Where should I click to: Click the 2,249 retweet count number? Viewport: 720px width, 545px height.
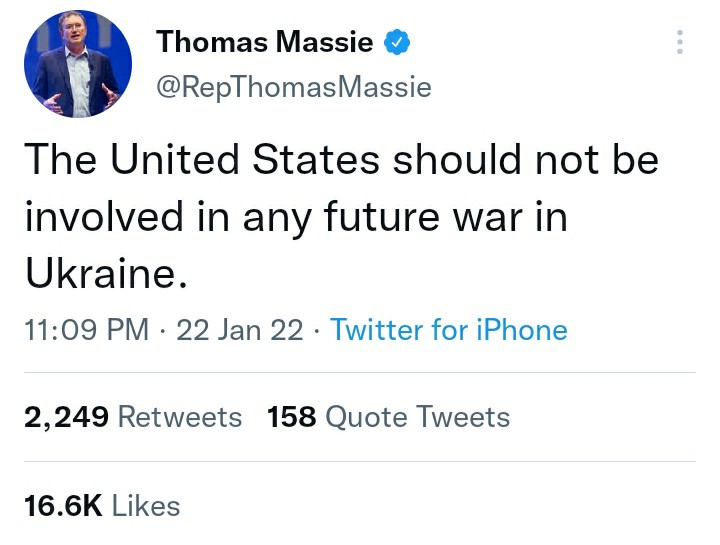67,417
